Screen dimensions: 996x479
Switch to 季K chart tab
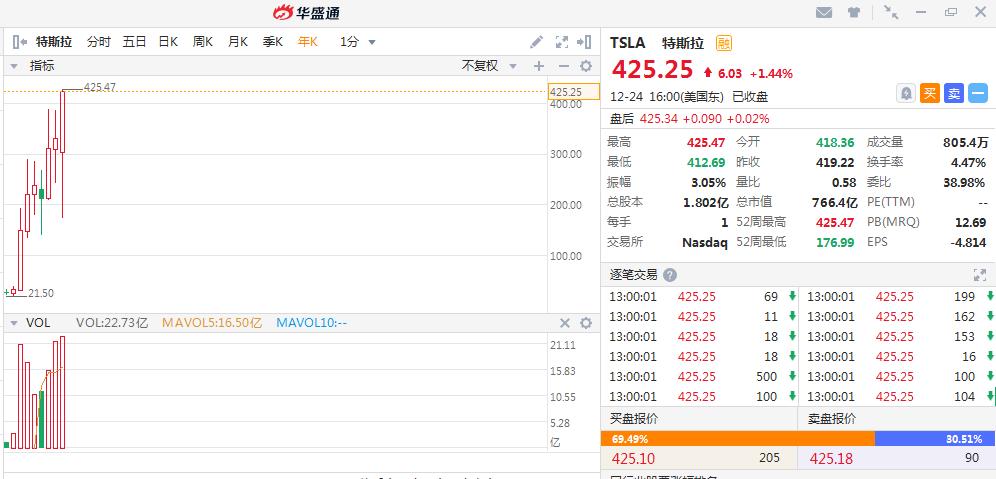pyautogui.click(x=273, y=42)
